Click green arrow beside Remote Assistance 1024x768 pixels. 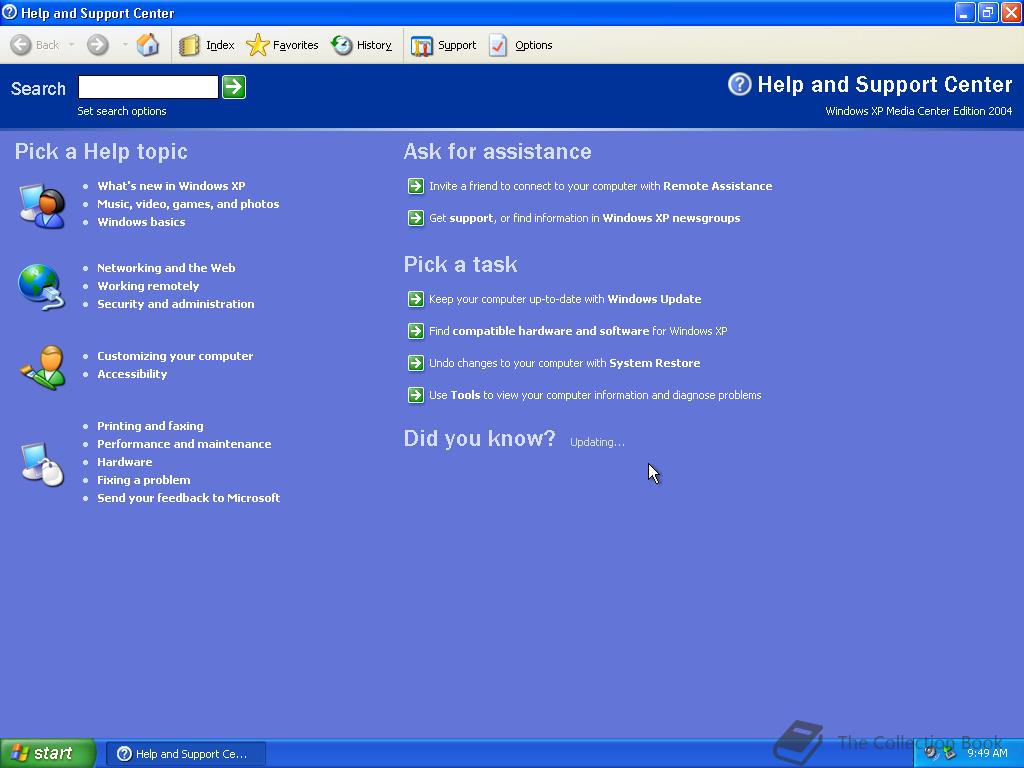click(416, 186)
